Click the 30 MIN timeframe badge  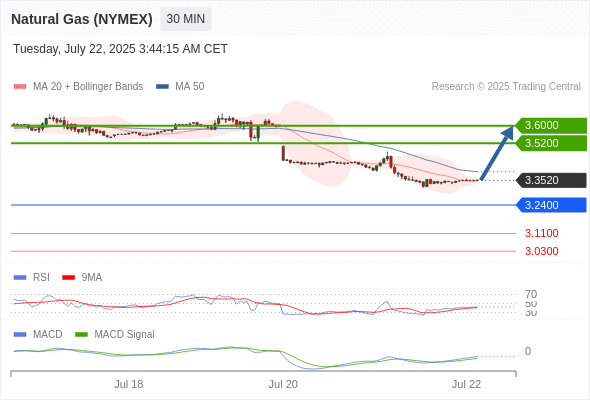(x=186, y=19)
